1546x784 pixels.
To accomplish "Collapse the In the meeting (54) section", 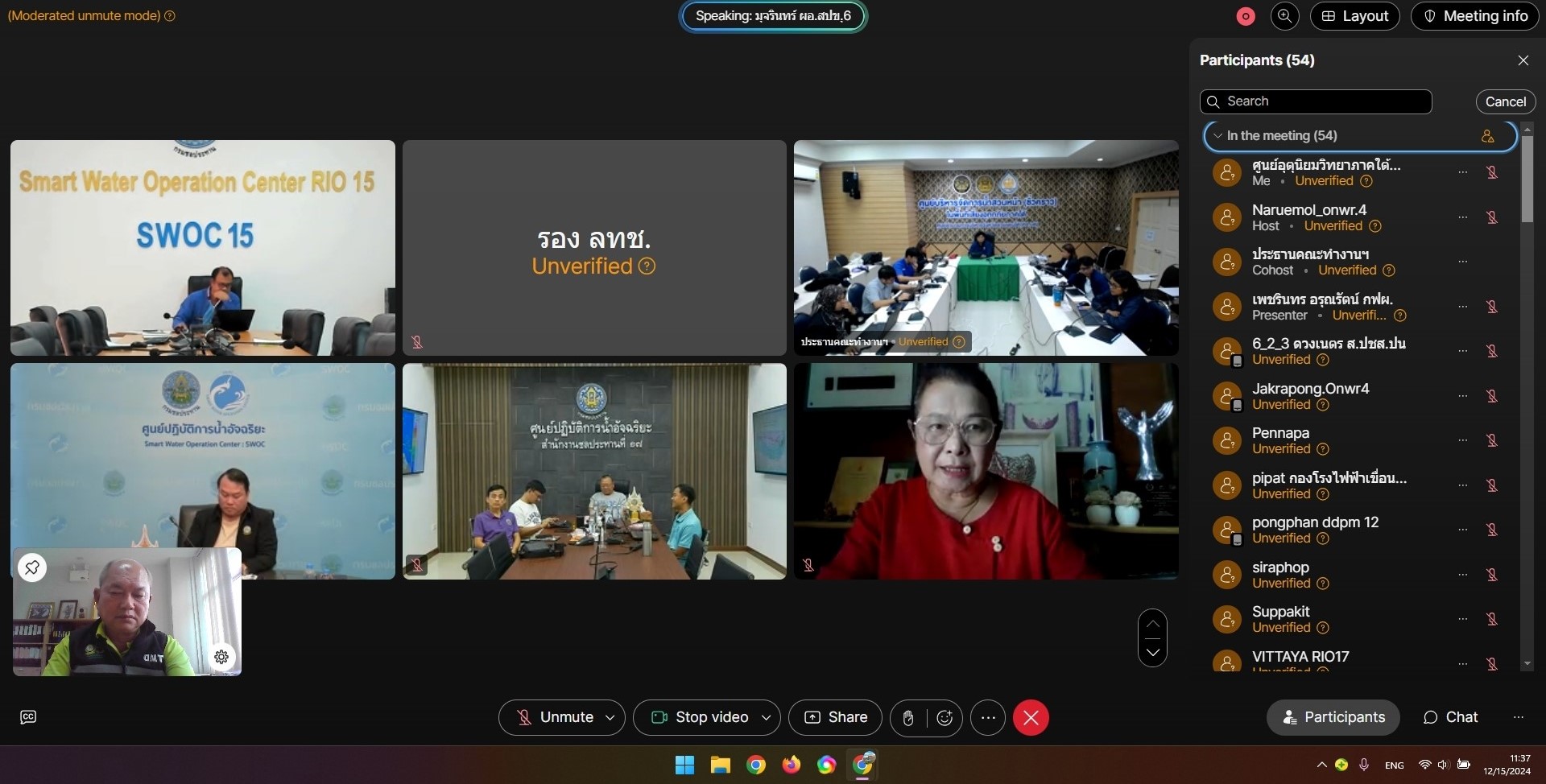I will 1217,136.
